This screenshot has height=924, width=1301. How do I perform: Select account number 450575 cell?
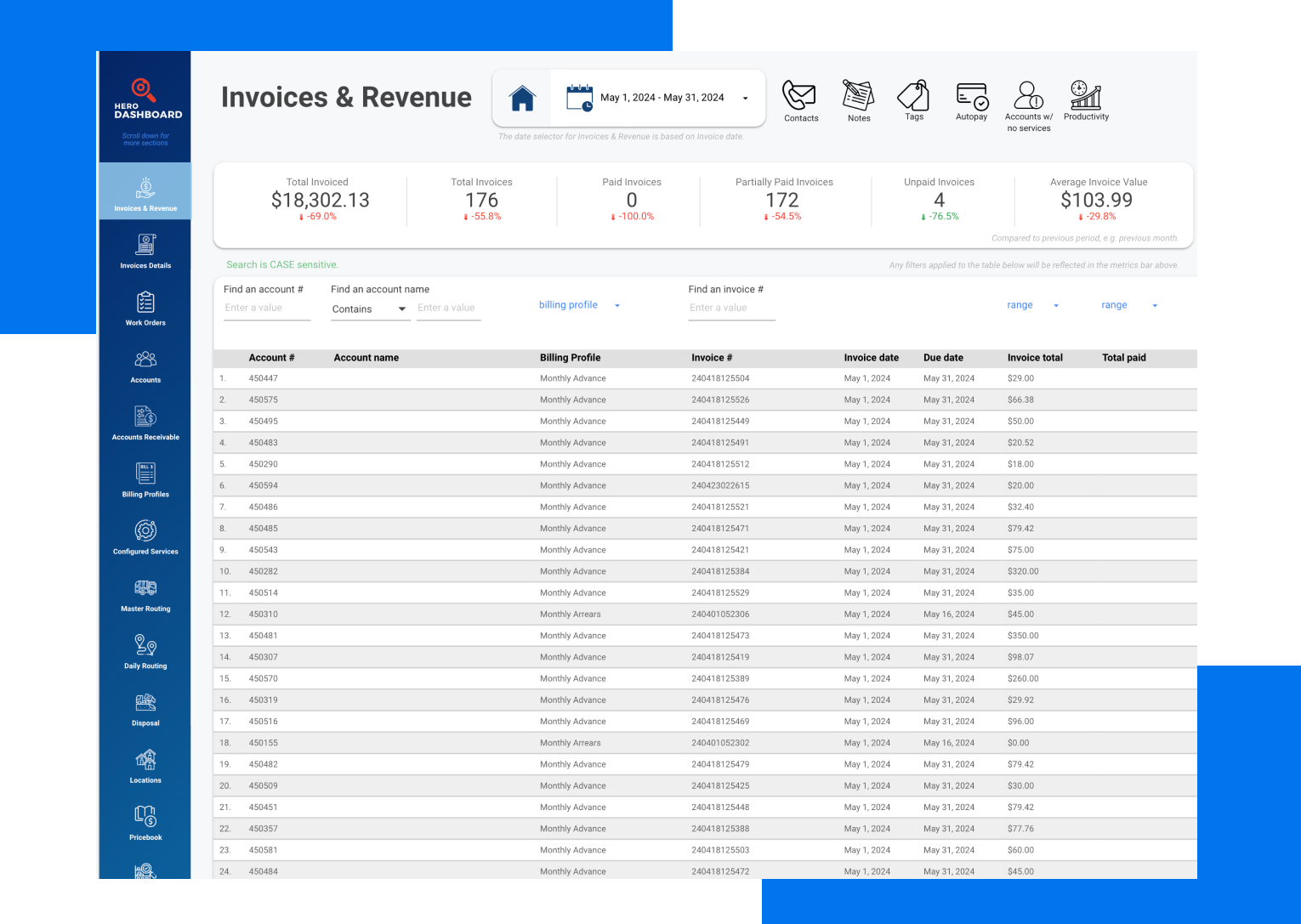[x=263, y=400]
